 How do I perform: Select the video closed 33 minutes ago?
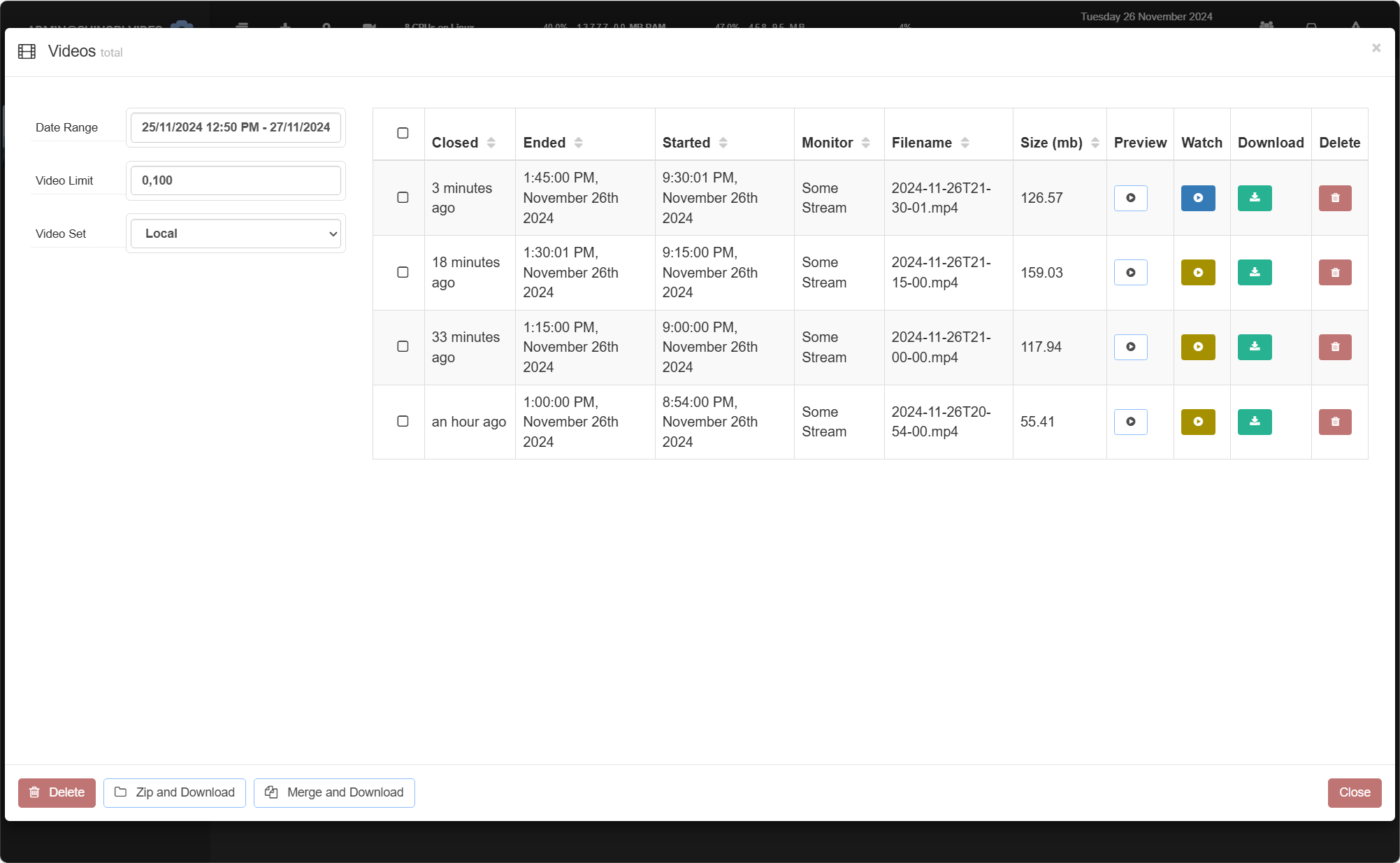[x=403, y=346]
